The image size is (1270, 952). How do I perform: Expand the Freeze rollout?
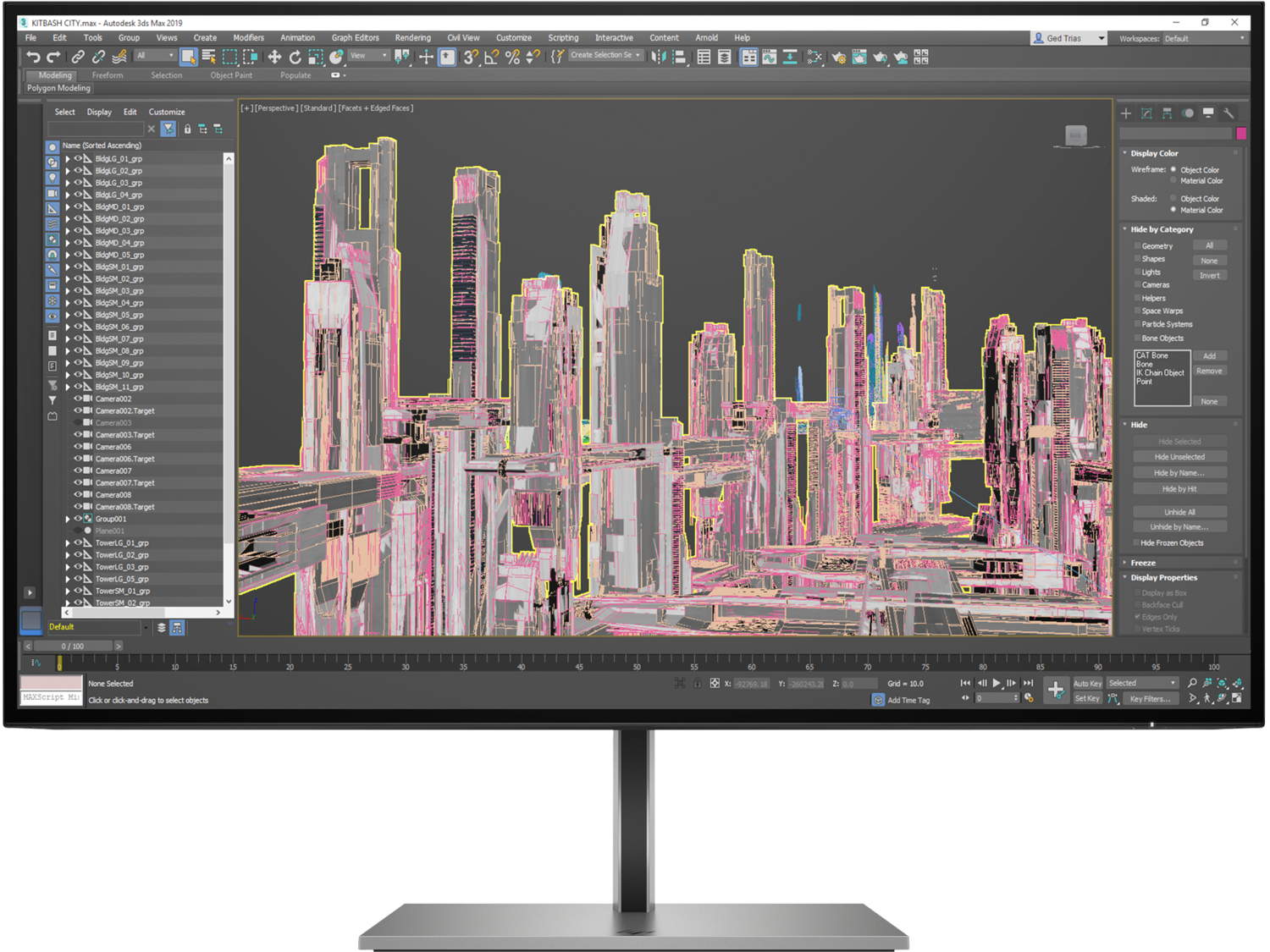coord(1142,563)
